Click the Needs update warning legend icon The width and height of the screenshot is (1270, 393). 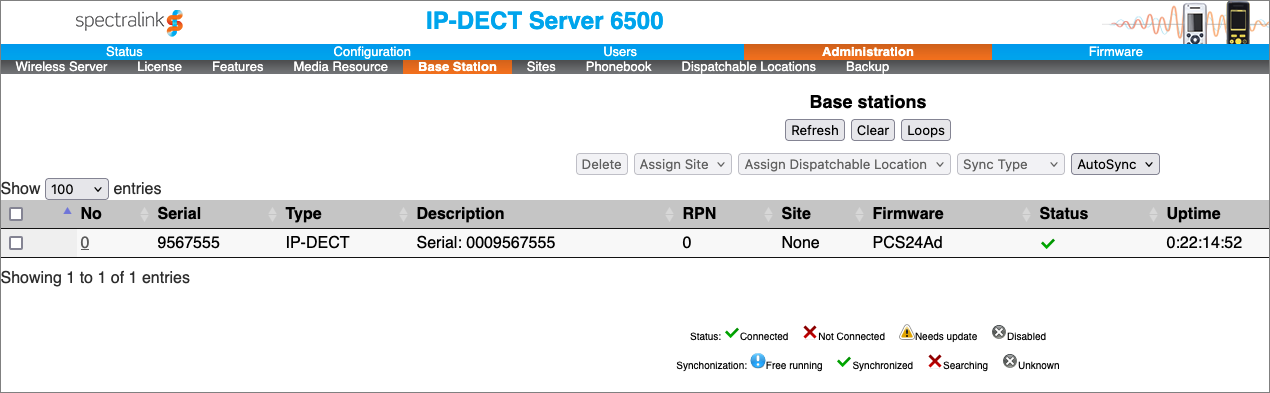[x=906, y=333]
